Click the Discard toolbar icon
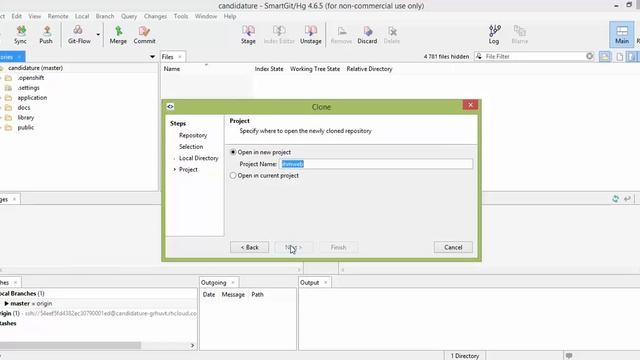Screen dimensions: 640x360 (x=367, y=35)
